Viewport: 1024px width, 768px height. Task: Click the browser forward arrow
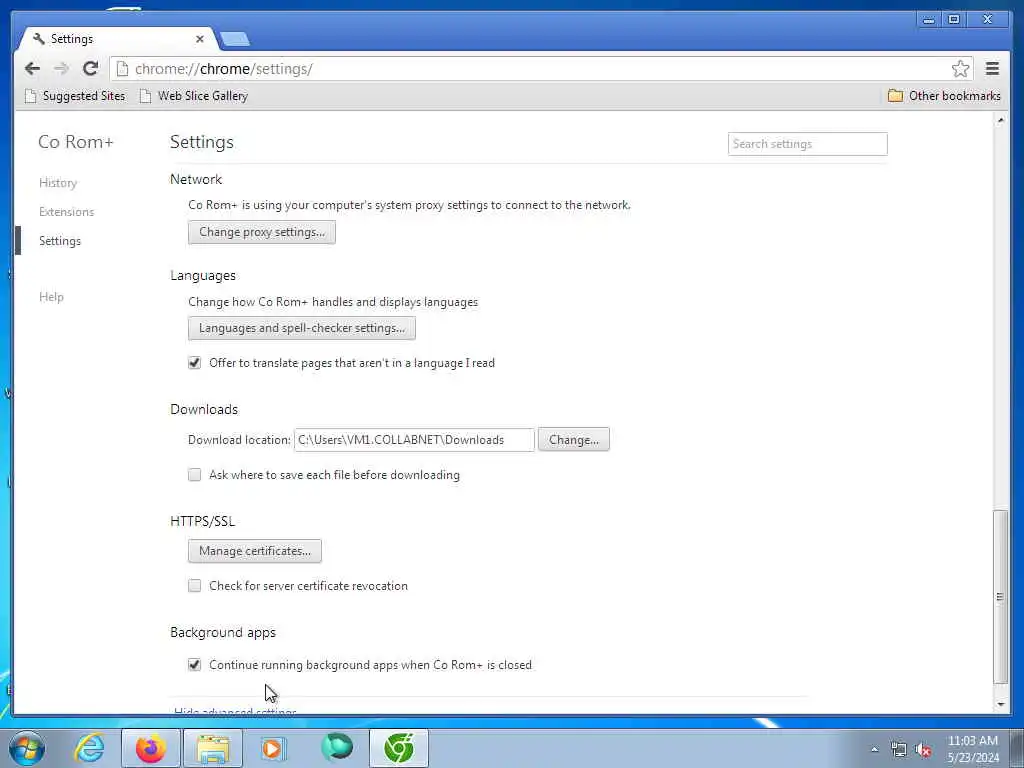pyautogui.click(x=61, y=69)
